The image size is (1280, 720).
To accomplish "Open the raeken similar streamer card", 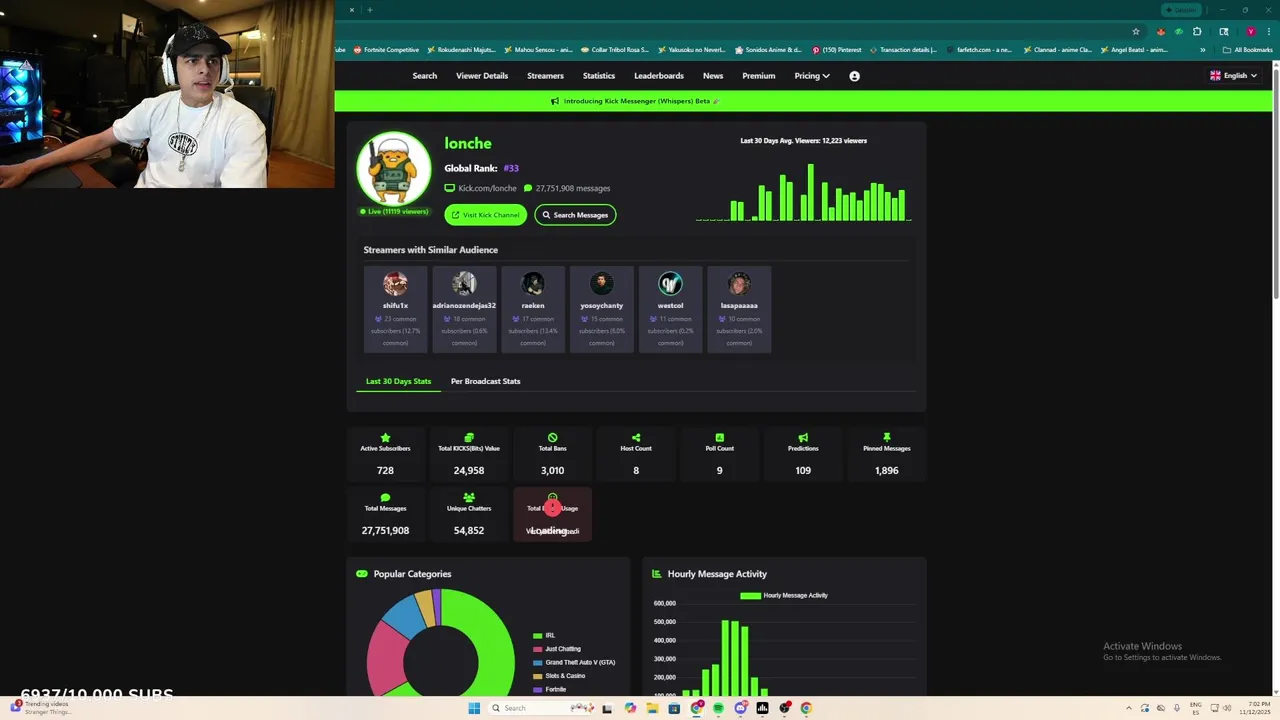I will [533, 309].
